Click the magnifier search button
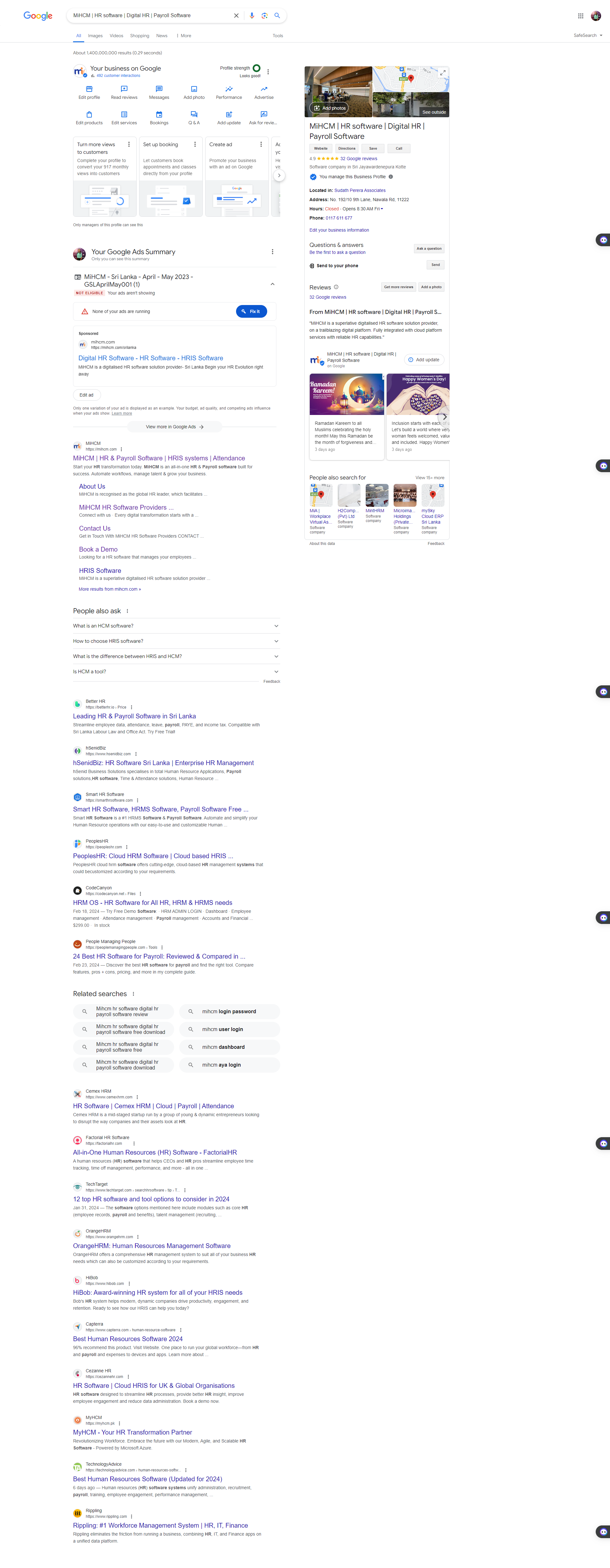 (277, 16)
